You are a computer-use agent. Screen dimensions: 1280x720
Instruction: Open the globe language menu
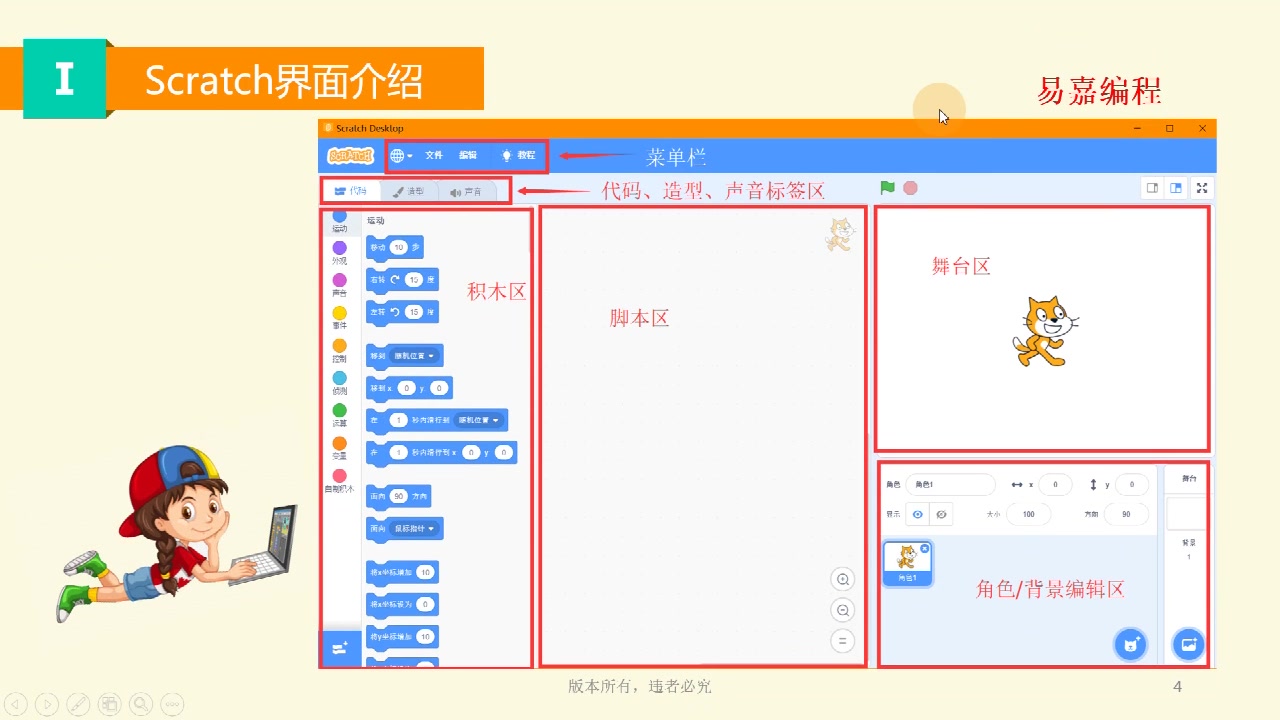tap(401, 156)
